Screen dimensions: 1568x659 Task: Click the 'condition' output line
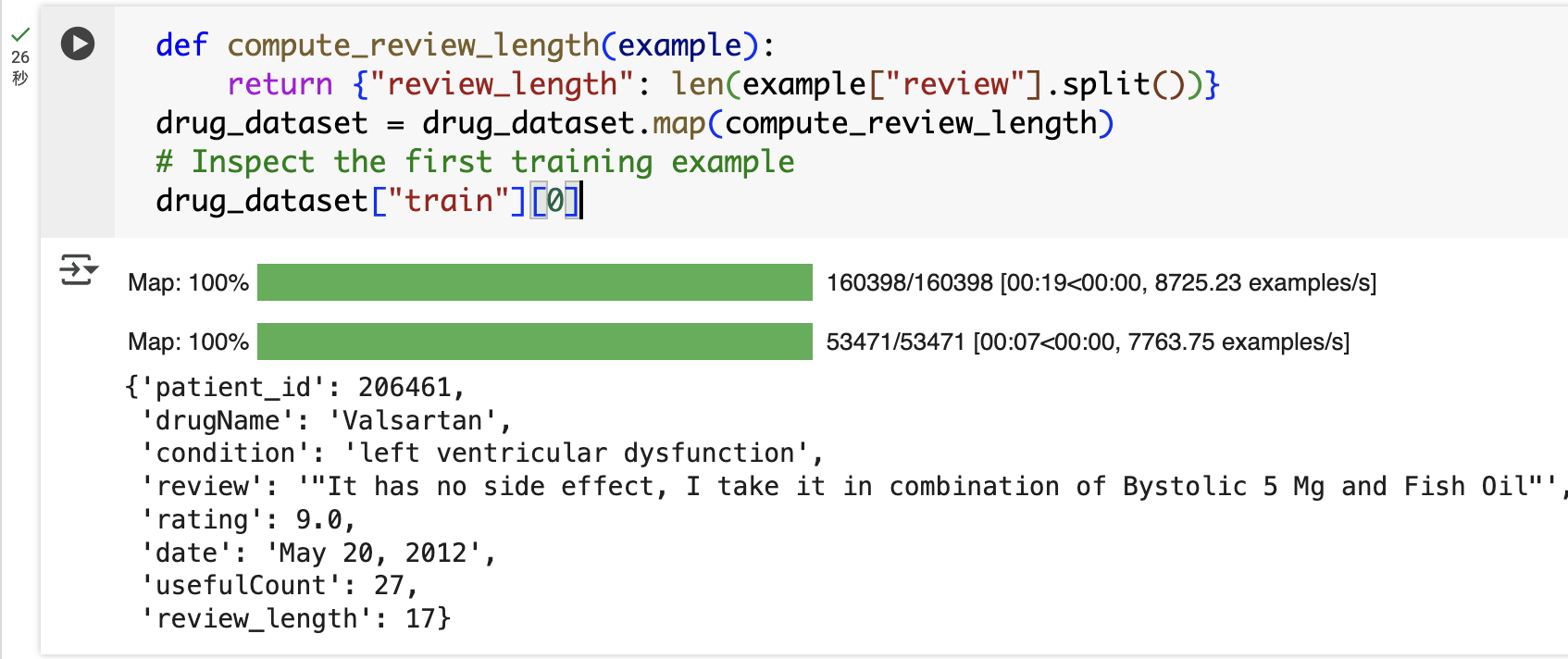(482, 453)
